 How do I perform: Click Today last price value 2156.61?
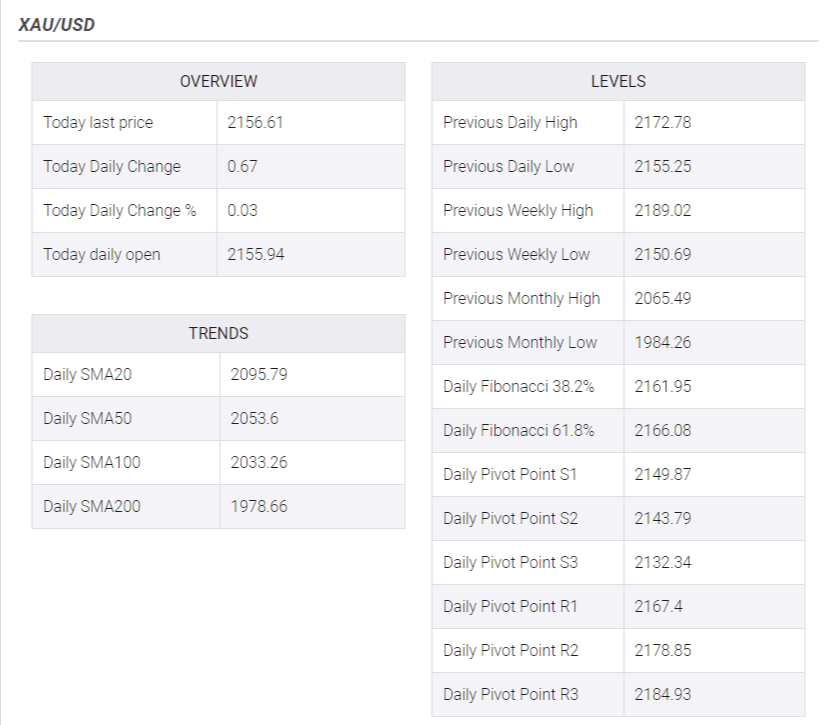[256, 123]
